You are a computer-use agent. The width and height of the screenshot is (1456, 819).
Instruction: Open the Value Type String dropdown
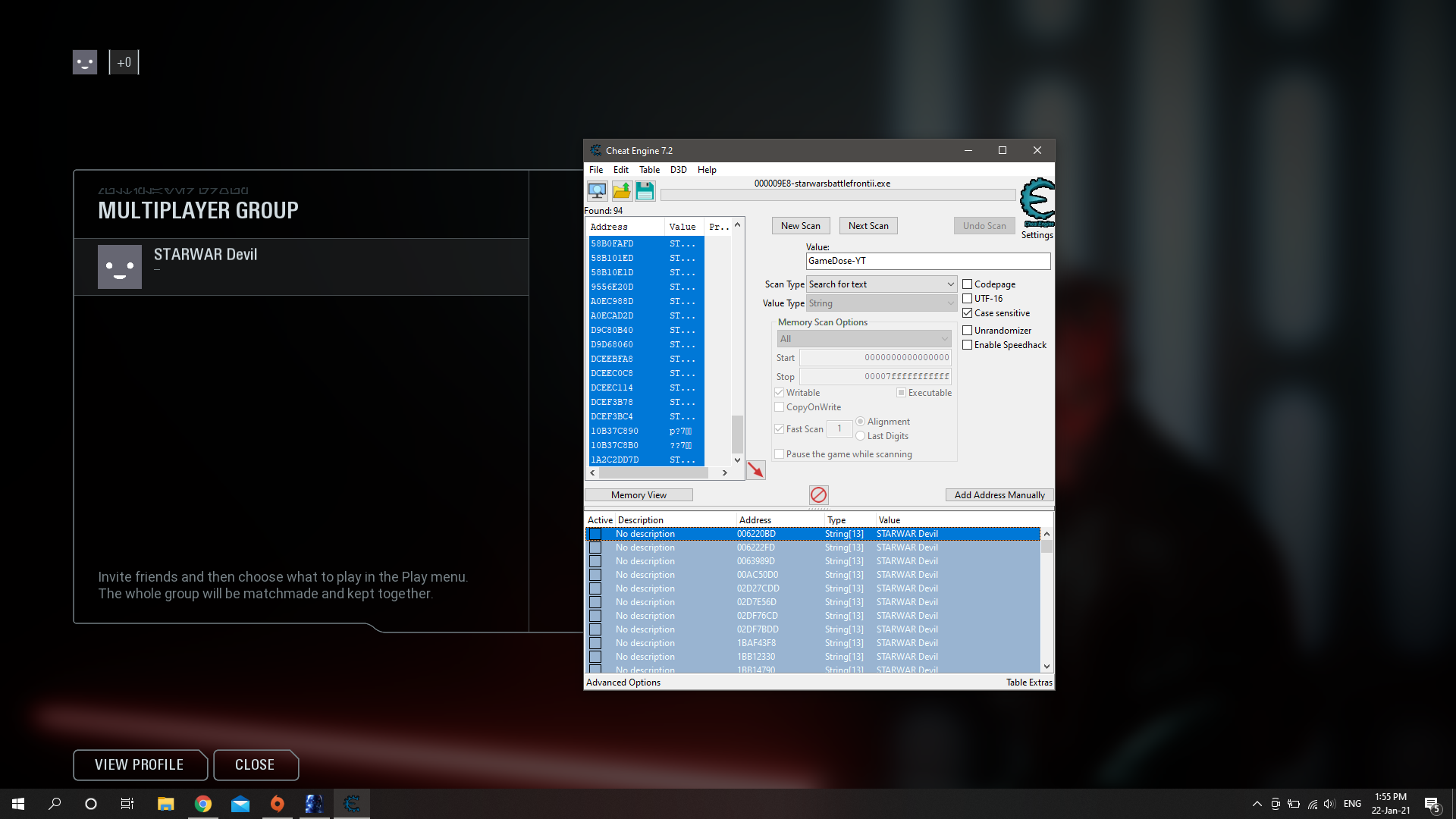tap(881, 303)
